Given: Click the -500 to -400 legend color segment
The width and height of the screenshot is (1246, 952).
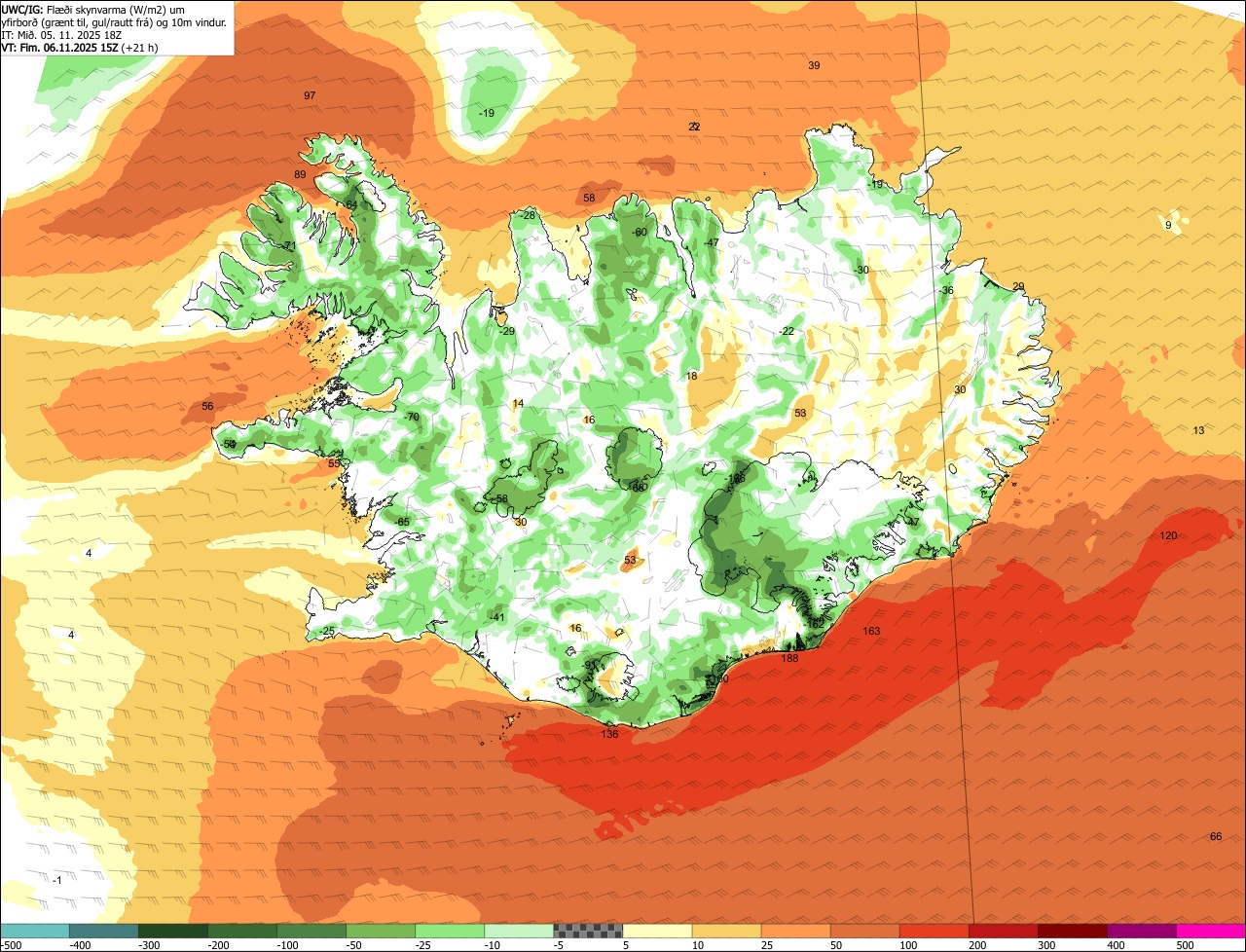Looking at the screenshot, I should coord(34,931).
